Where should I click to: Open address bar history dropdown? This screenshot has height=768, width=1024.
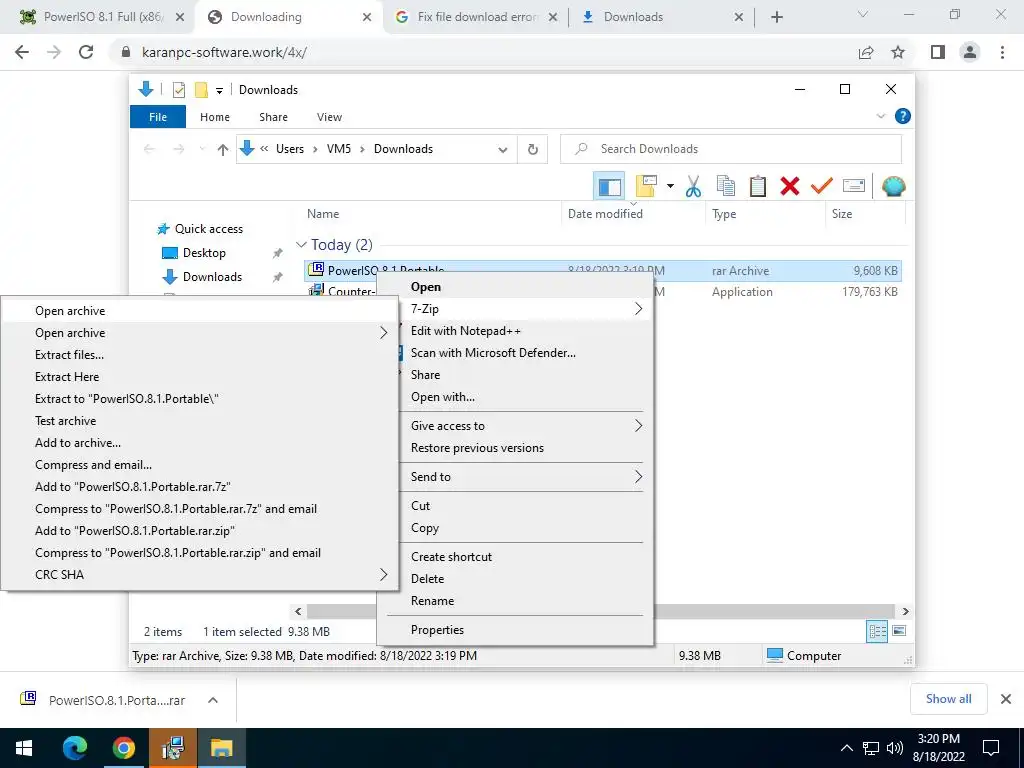503,150
